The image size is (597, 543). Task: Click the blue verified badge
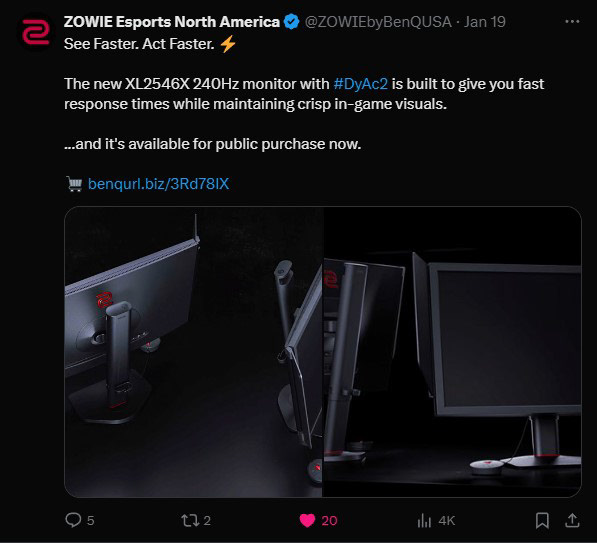[x=292, y=22]
